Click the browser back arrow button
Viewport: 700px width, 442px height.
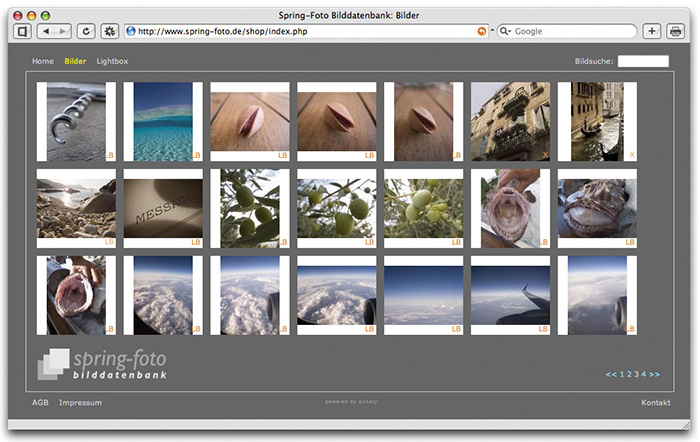(49, 31)
